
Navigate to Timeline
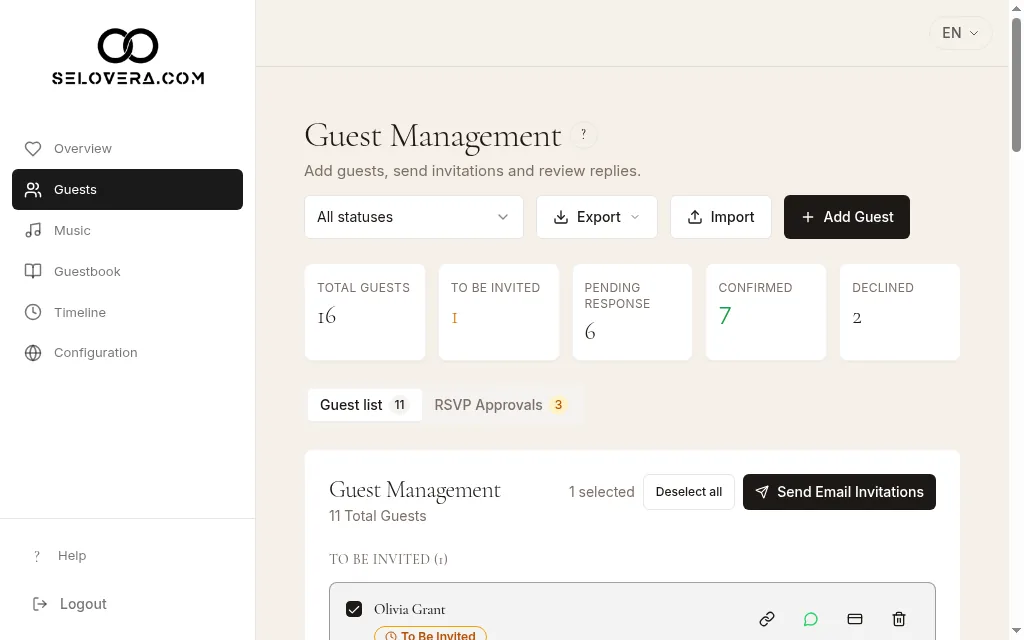click(x=127, y=312)
